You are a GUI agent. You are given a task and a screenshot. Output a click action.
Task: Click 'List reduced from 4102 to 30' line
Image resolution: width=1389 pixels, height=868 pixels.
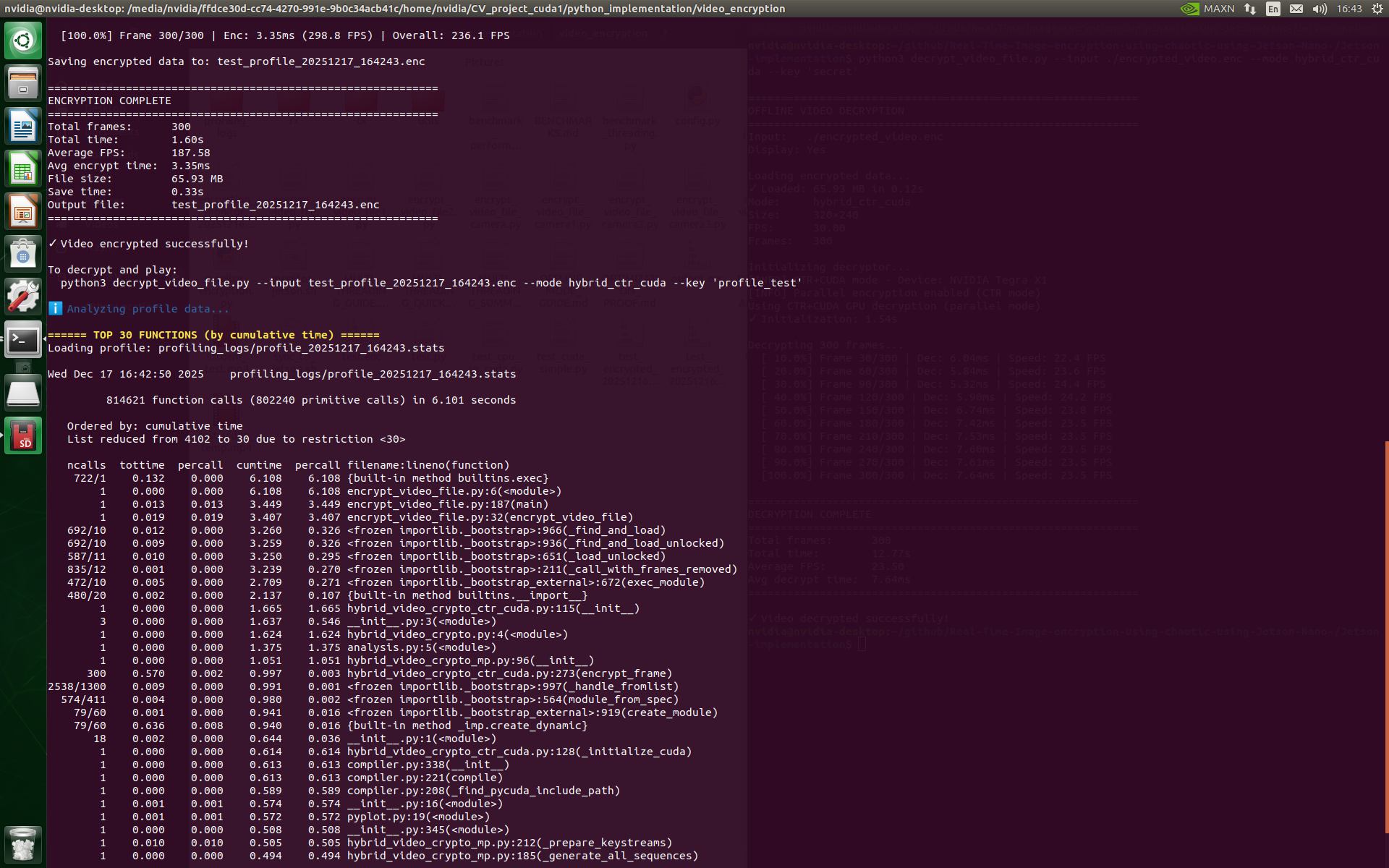tap(237, 439)
